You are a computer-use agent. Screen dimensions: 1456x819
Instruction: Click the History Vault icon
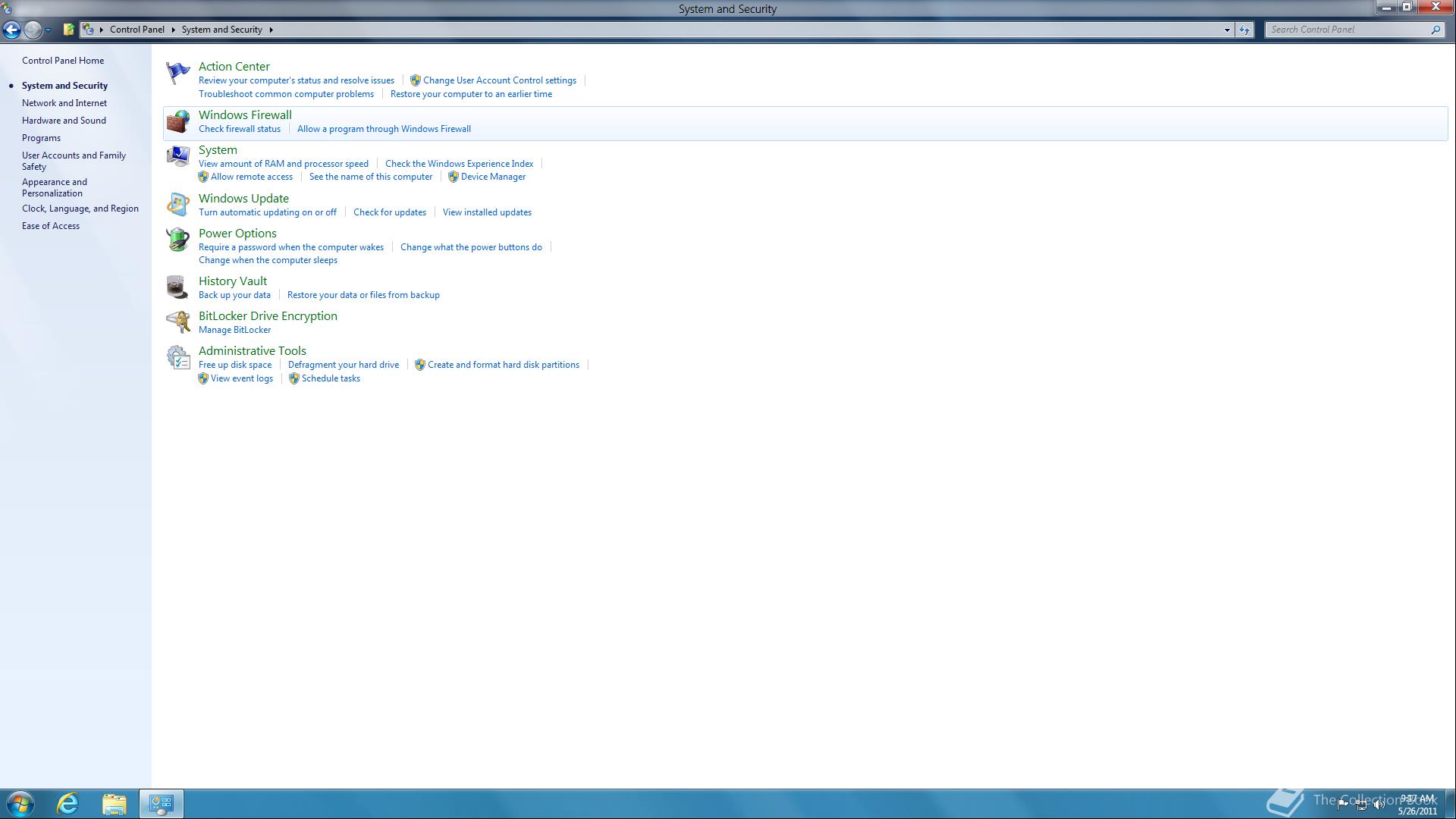pyautogui.click(x=177, y=287)
